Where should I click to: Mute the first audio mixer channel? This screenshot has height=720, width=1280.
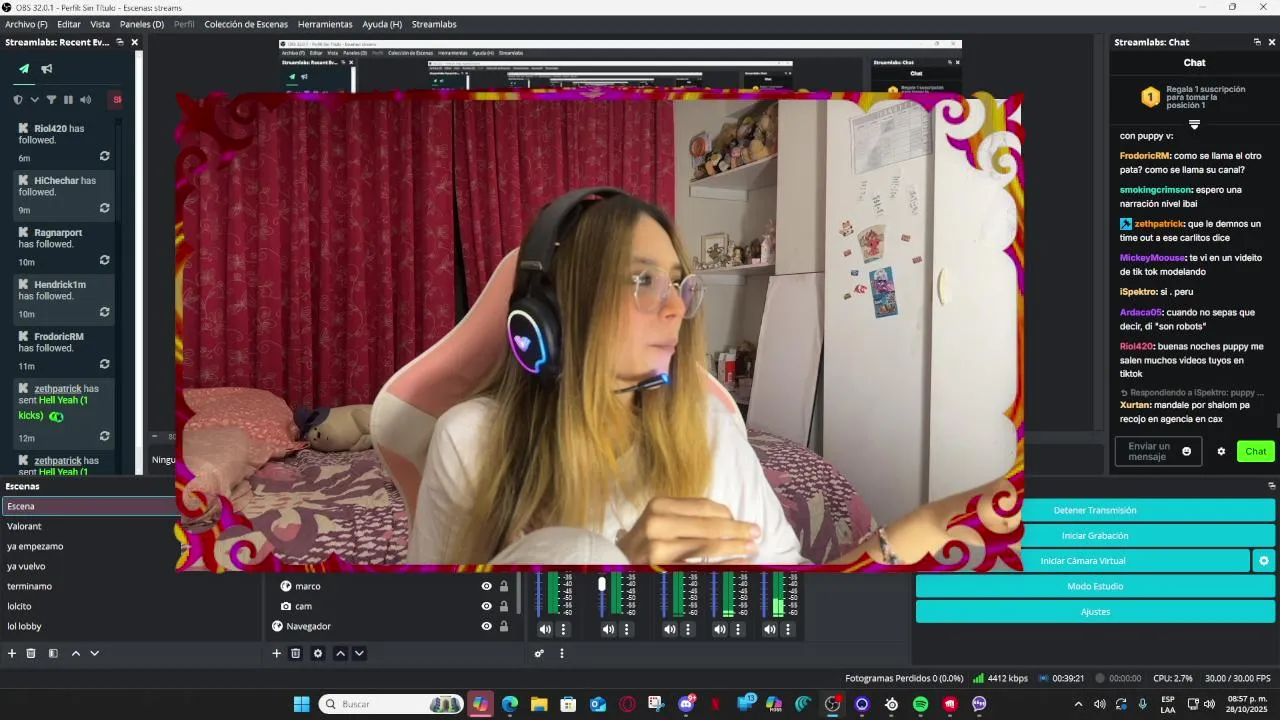[x=545, y=629]
